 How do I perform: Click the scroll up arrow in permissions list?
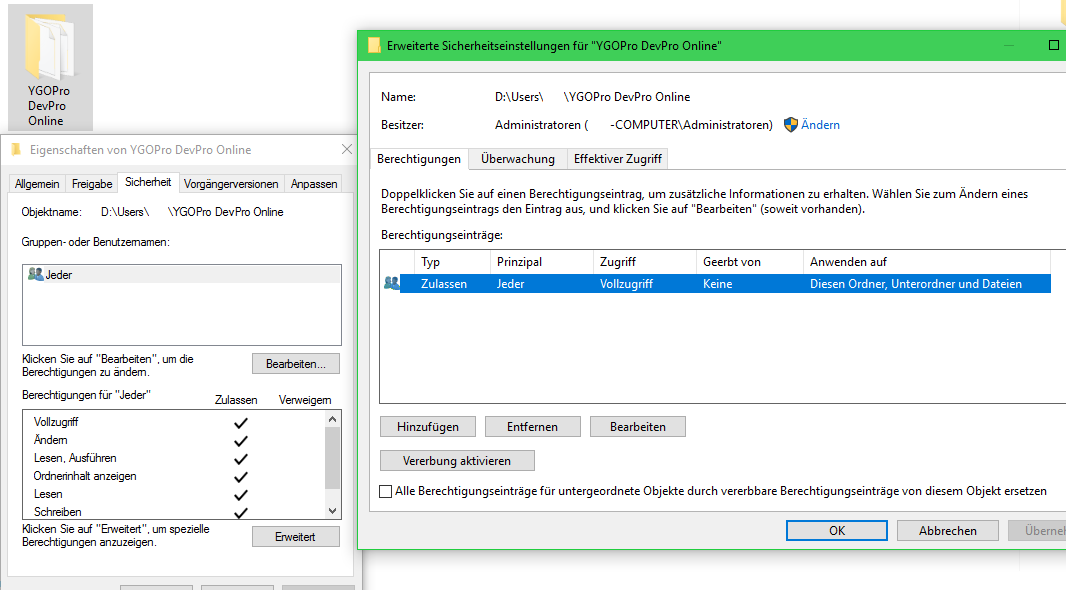pyautogui.click(x=332, y=419)
